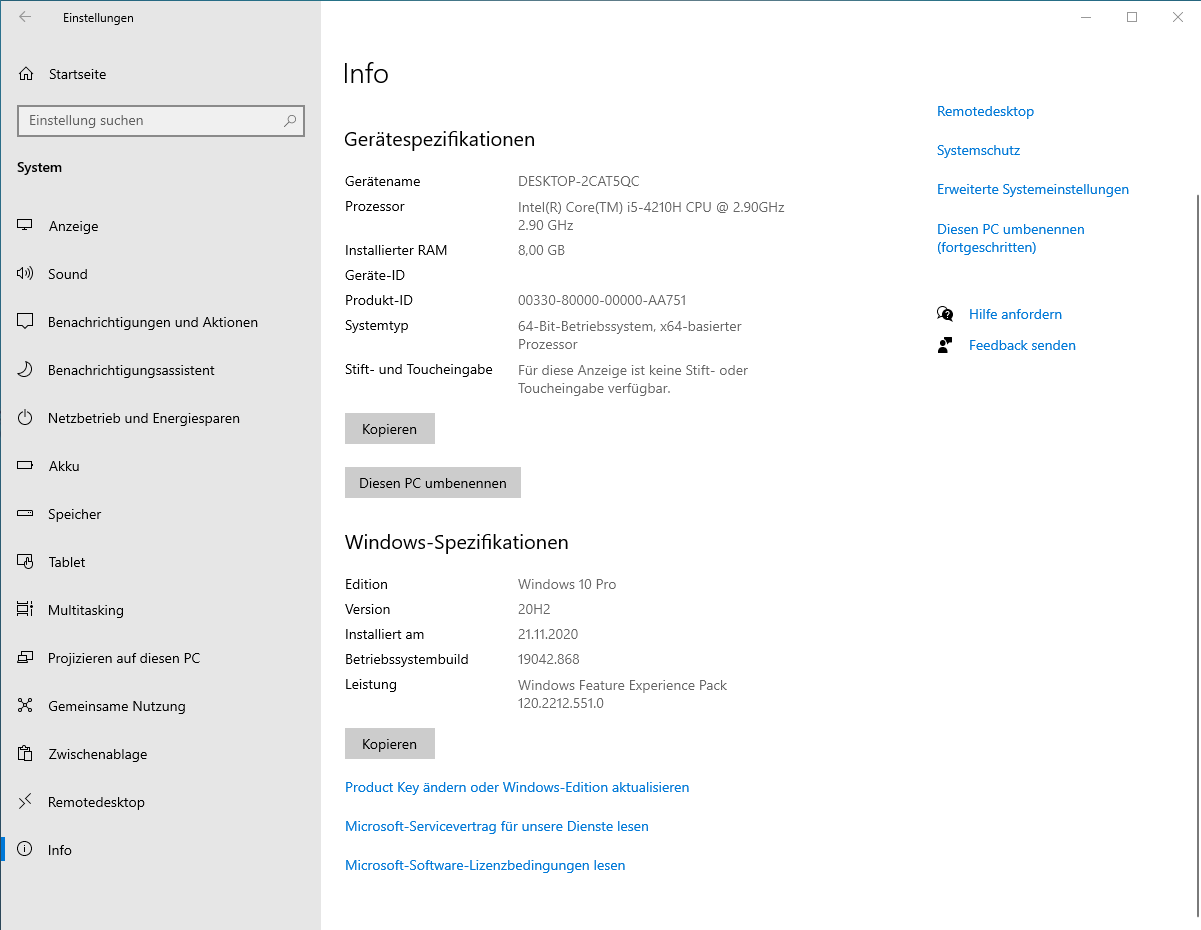Copy device specs with Kopieren under Gerätespezifikationen
1201x930 pixels.
pos(390,429)
